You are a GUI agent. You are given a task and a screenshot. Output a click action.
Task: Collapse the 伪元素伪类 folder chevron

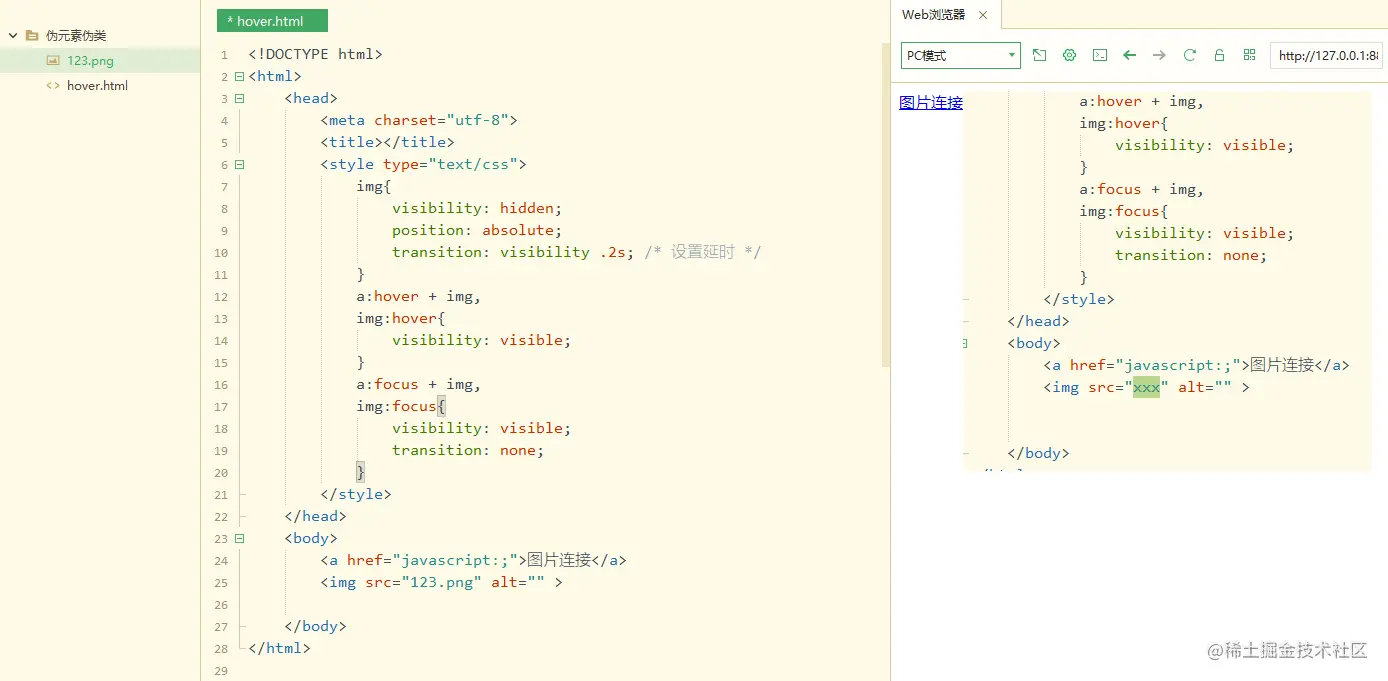tap(13, 35)
